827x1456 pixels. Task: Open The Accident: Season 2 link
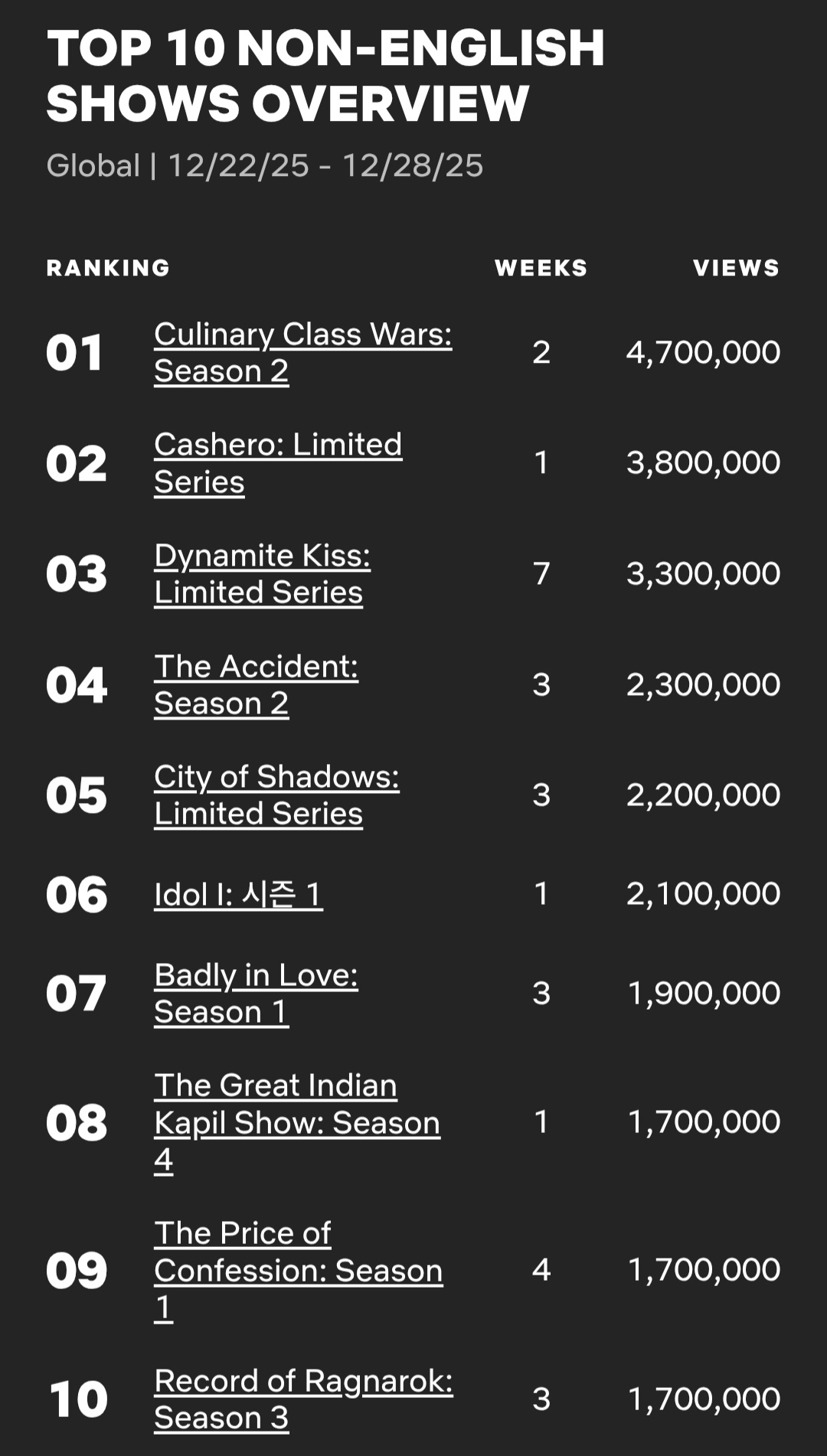coord(256,684)
